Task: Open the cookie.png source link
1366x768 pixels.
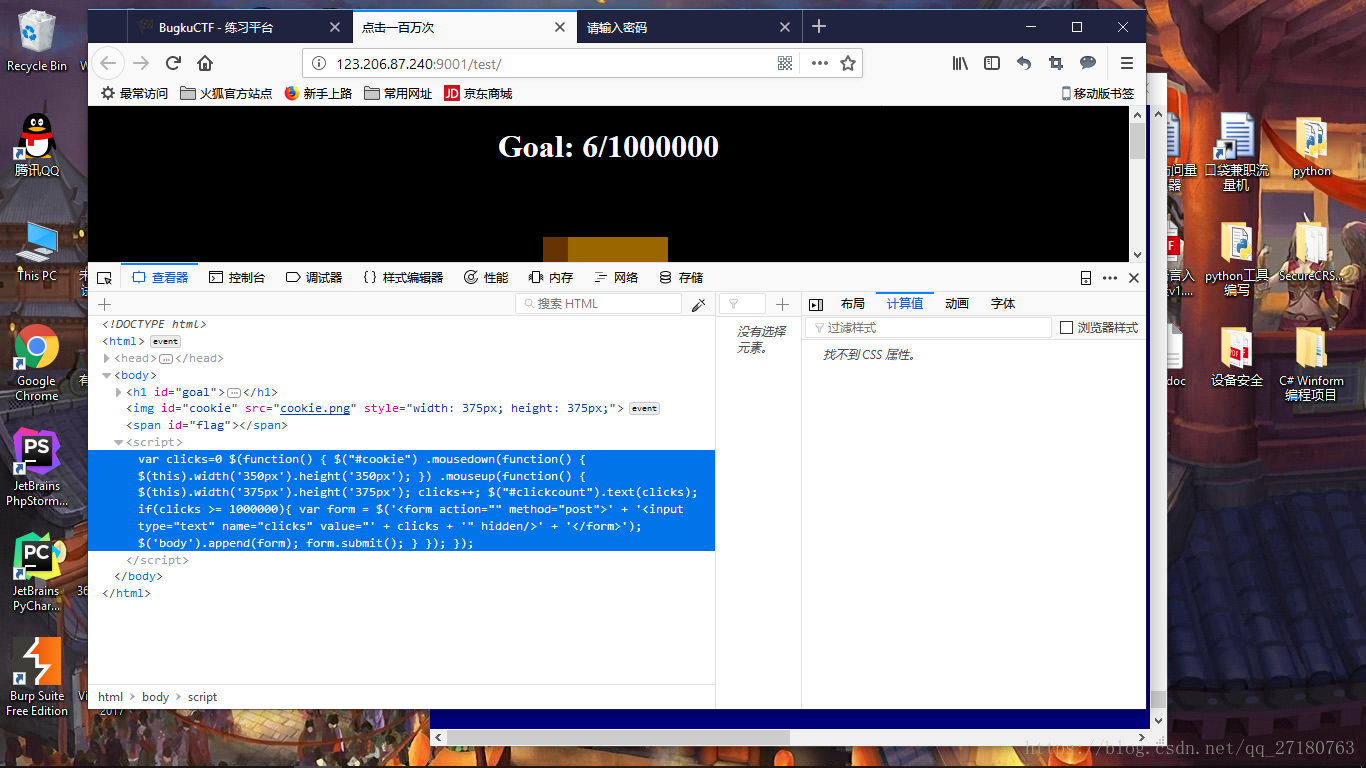Action: tap(315, 409)
